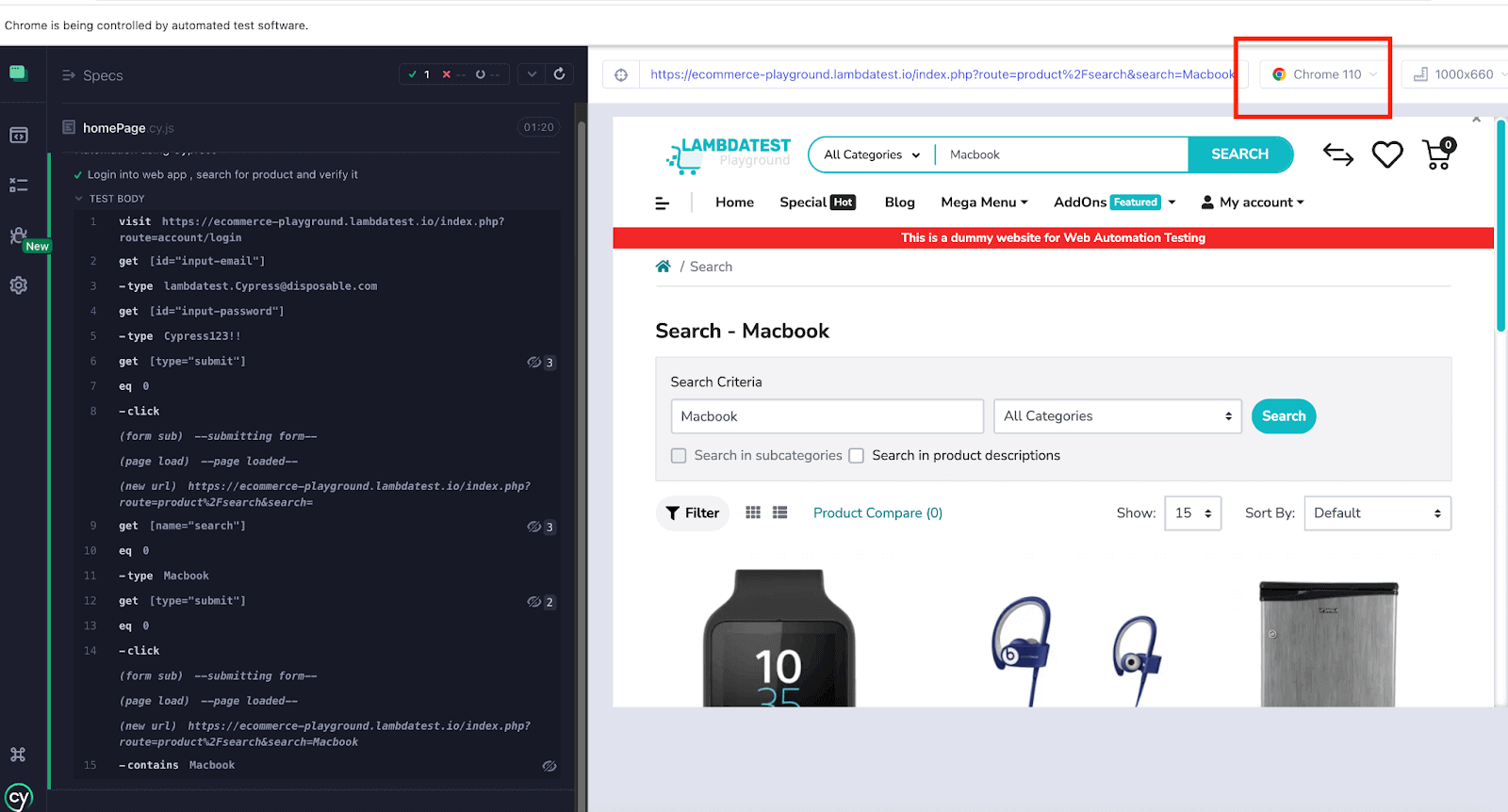Screen dimensions: 1508x812
Task: Open Cypress Settings gear icon
Action: [x=18, y=285]
